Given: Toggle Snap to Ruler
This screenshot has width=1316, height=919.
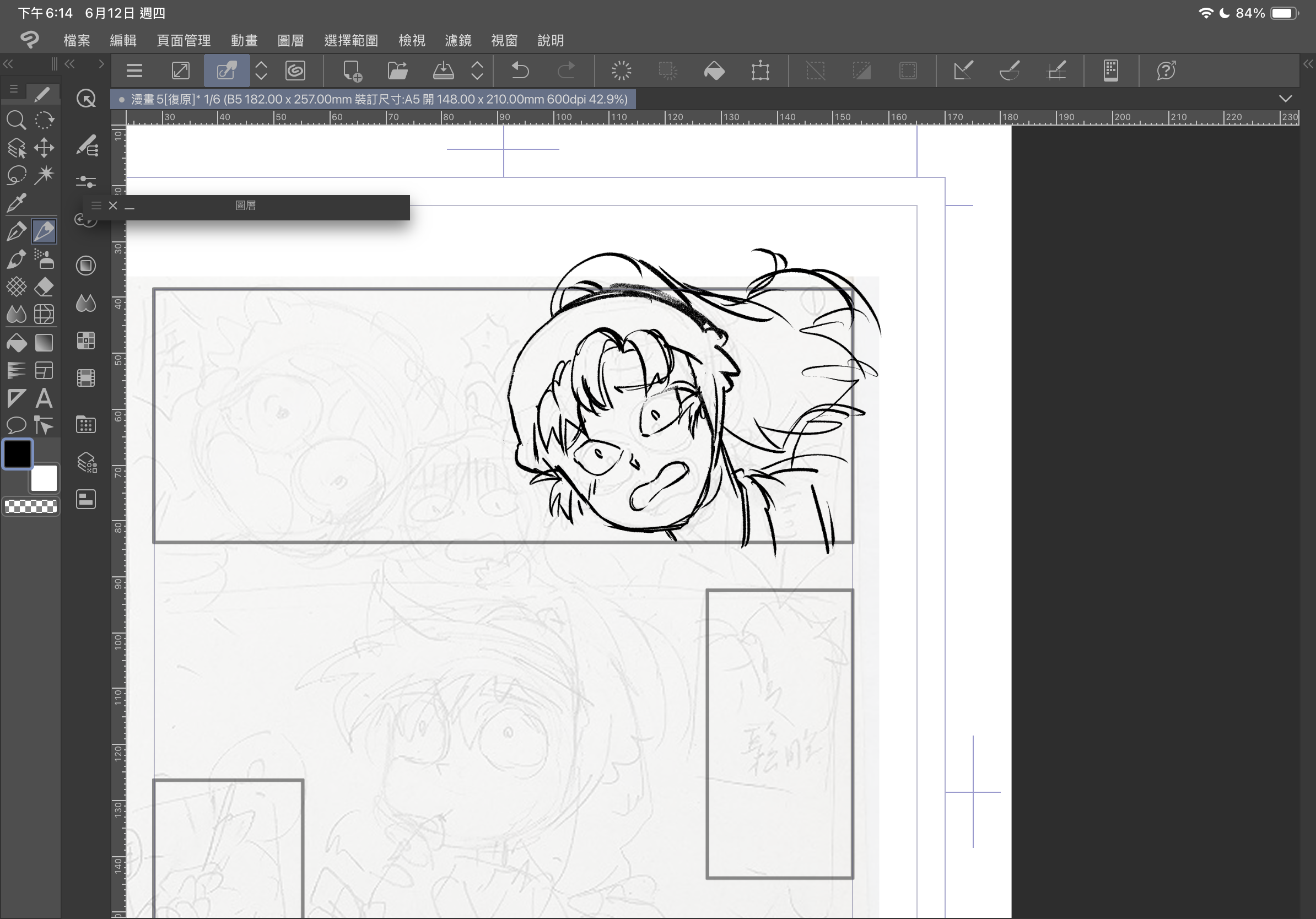Looking at the screenshot, I should coord(963,71).
